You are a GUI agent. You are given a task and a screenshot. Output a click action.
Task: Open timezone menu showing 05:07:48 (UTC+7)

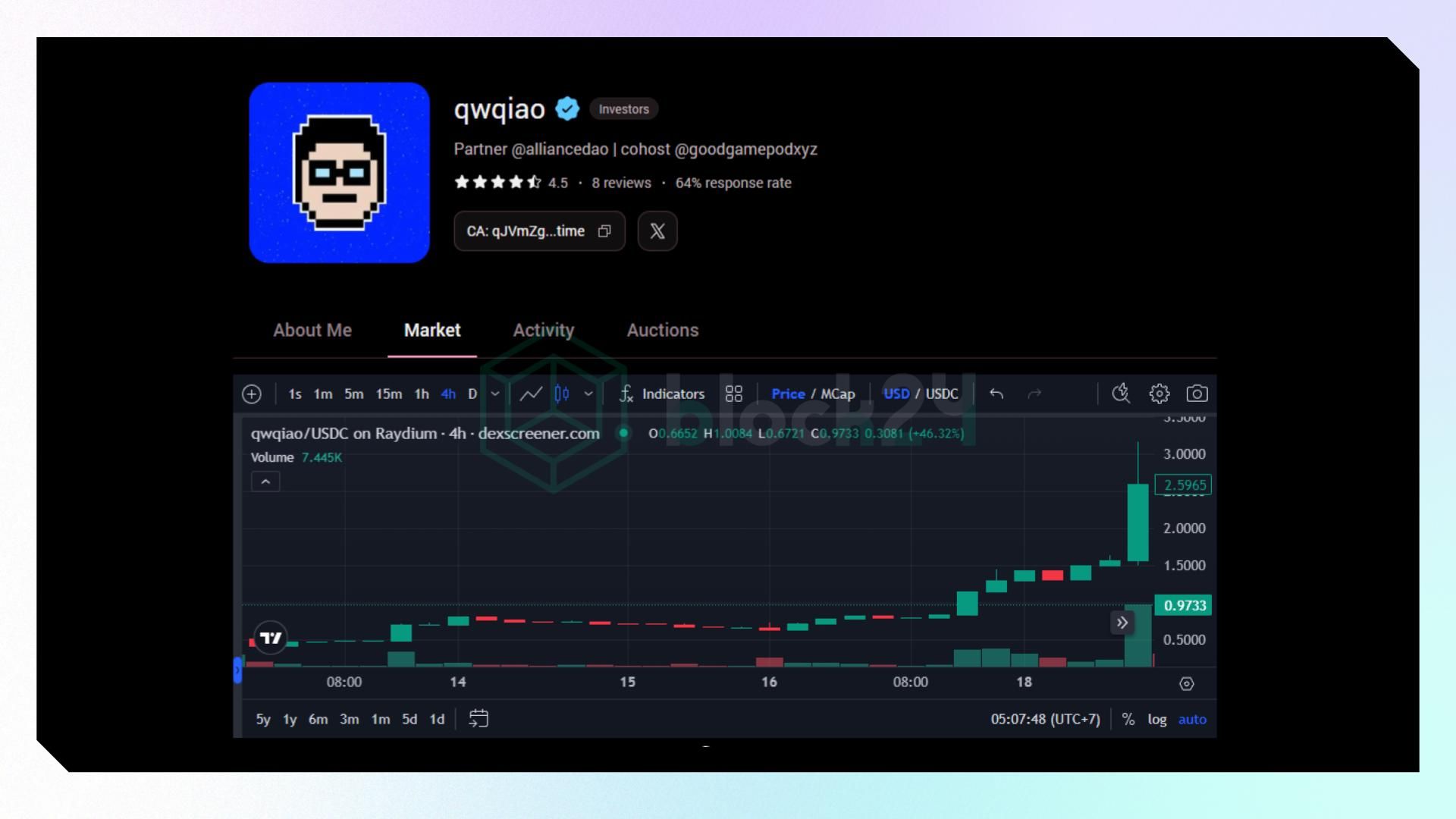(1045, 719)
